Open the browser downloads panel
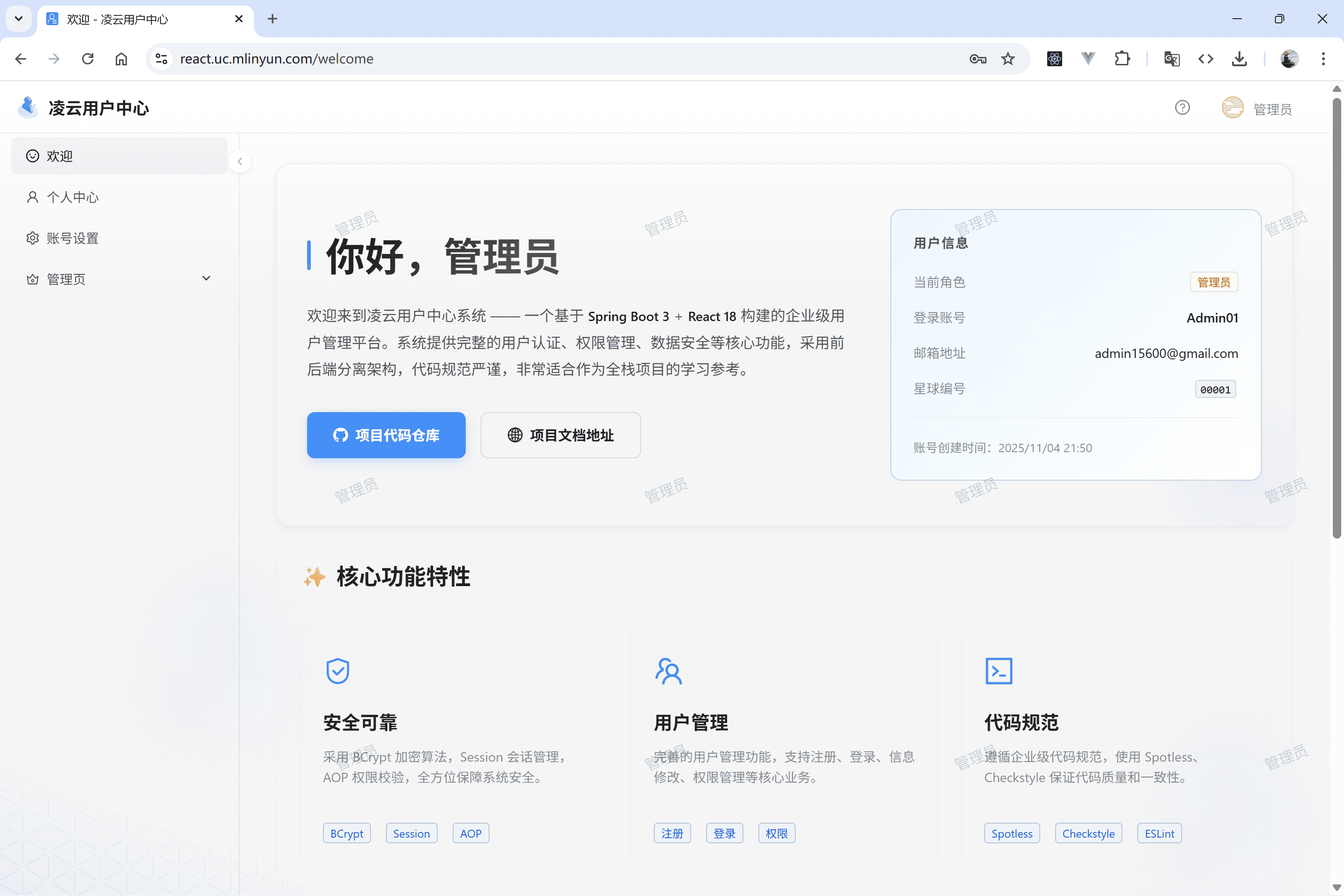1344x896 pixels. [1239, 59]
